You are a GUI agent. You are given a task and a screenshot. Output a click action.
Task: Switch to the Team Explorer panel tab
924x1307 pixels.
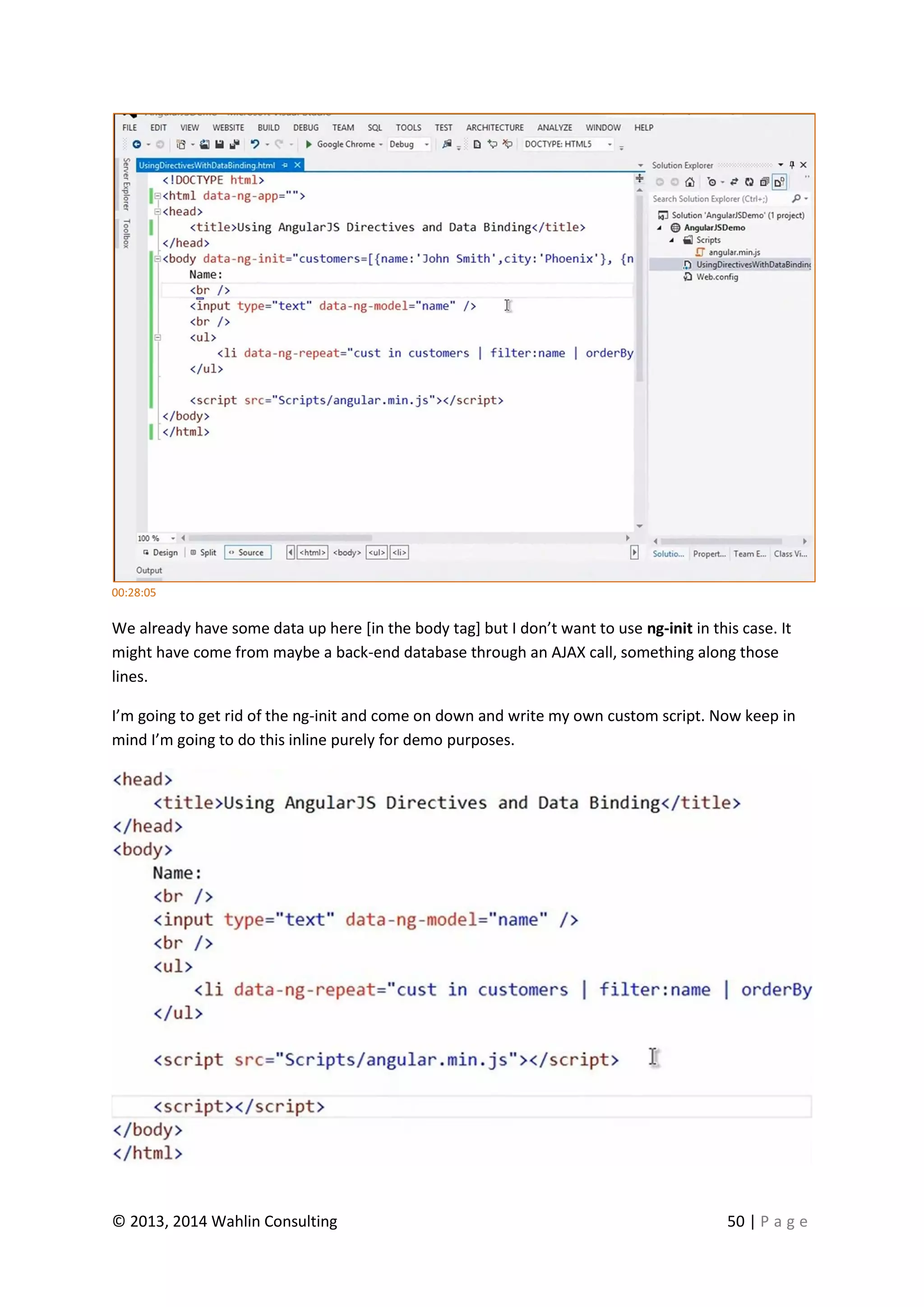pyautogui.click(x=750, y=554)
